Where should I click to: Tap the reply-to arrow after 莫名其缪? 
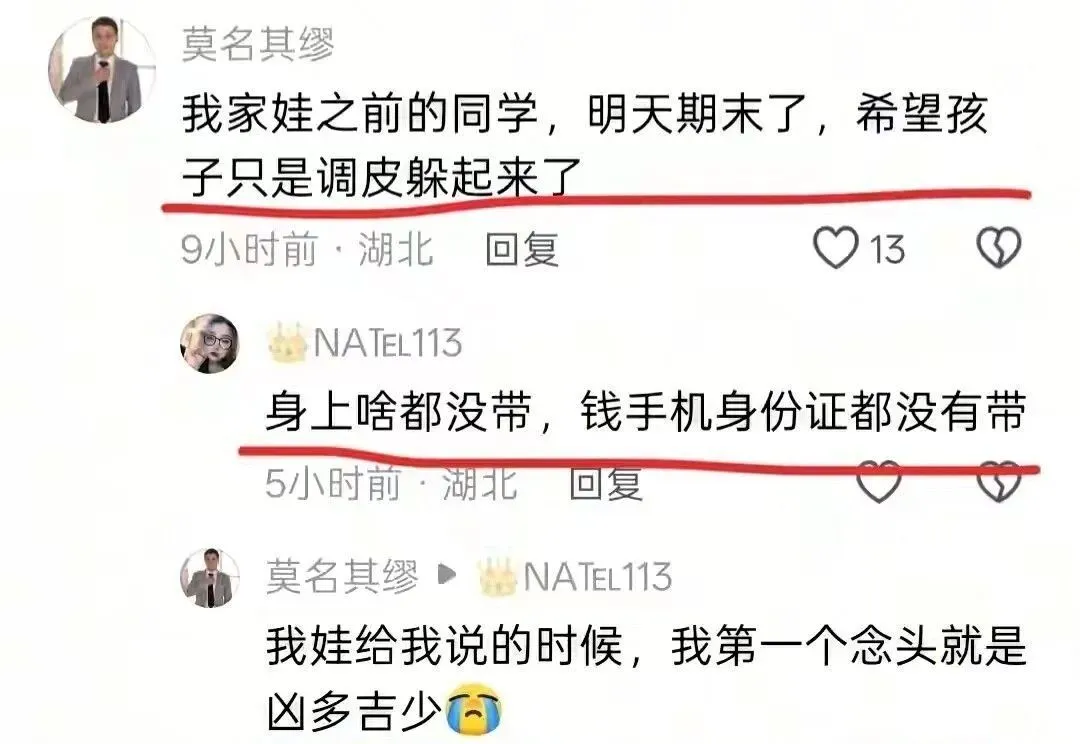(447, 574)
